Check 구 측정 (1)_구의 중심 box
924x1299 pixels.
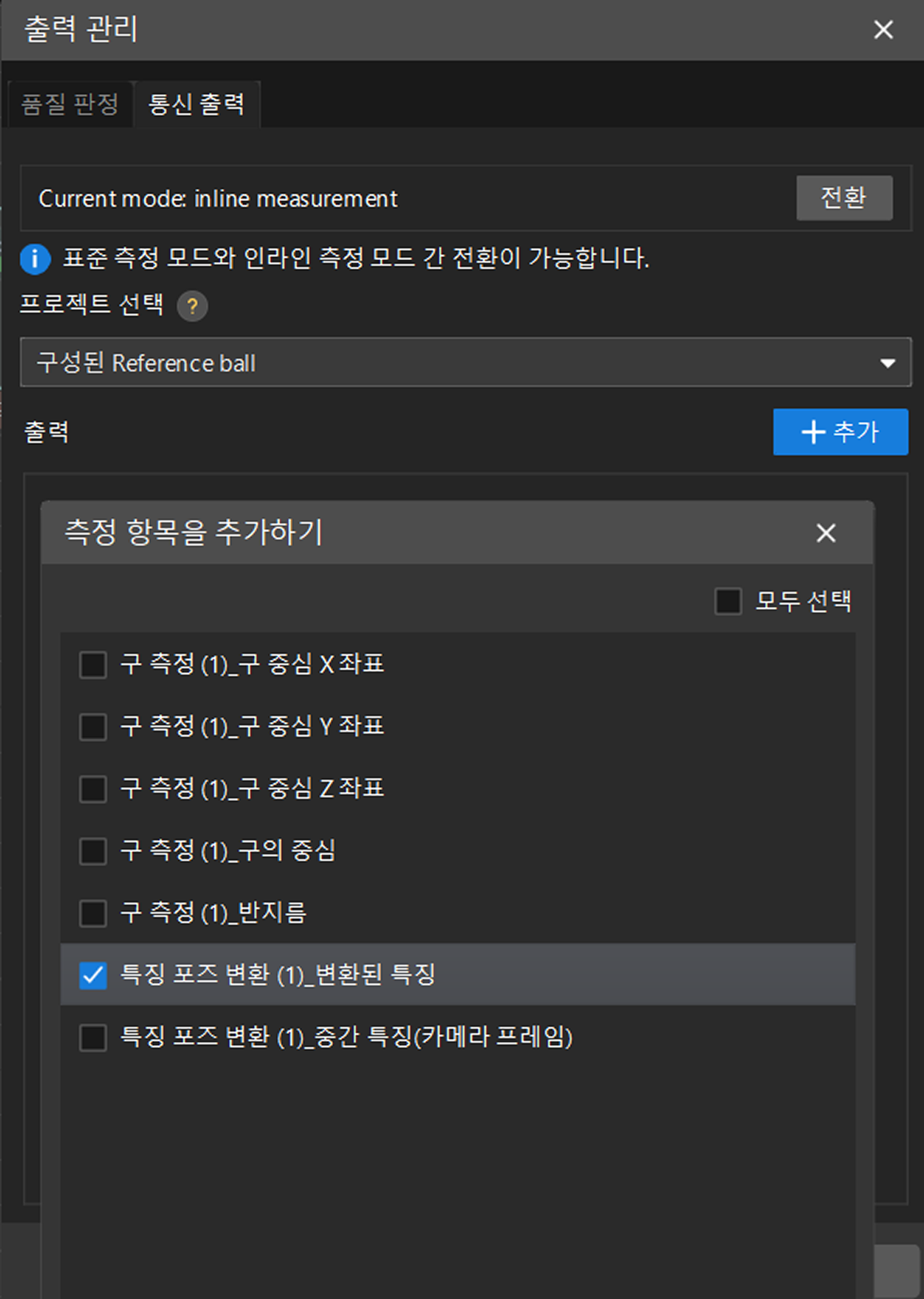point(93,851)
